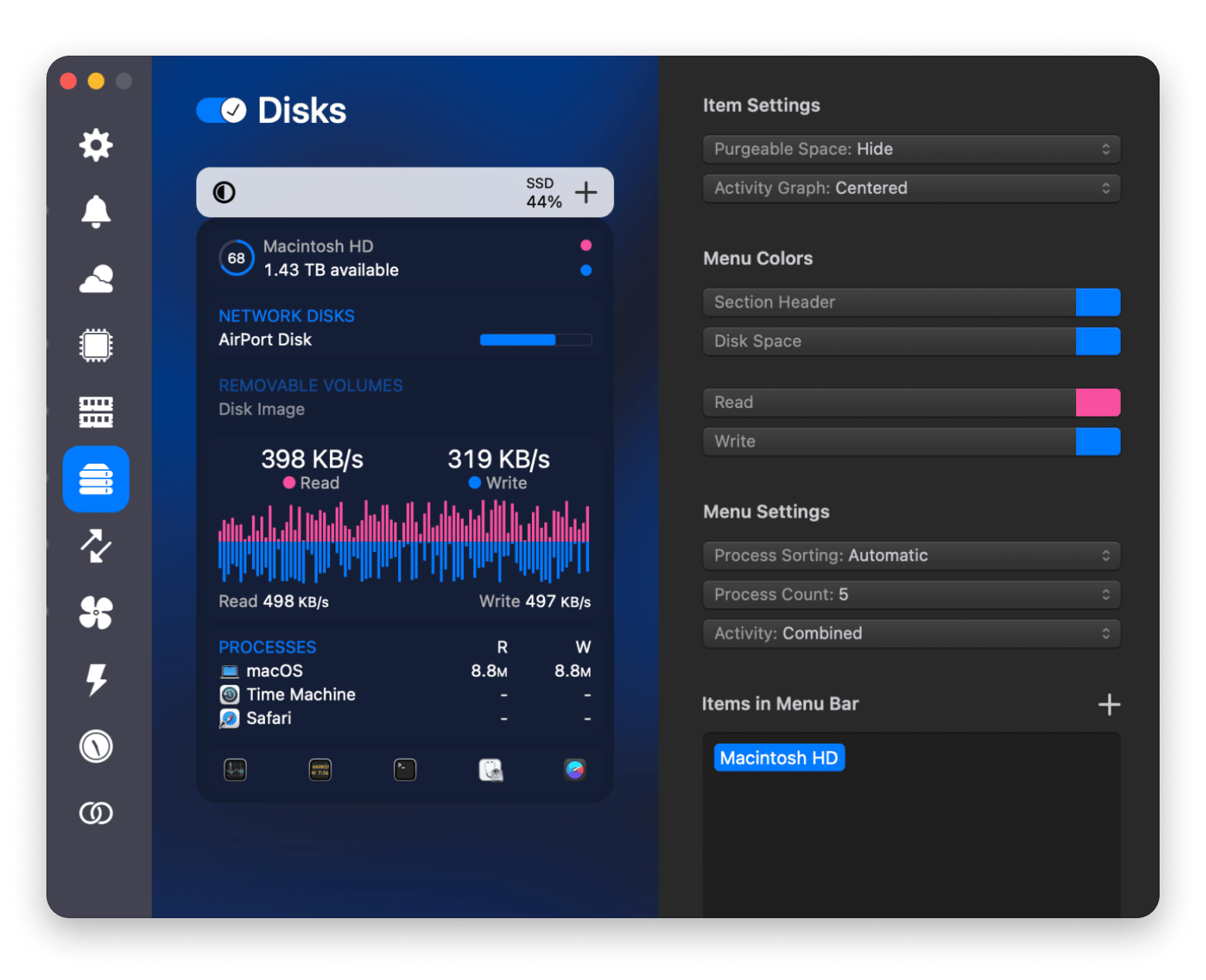Launch Terminal from the preview menu
This screenshot has width=1206, height=980.
(x=405, y=770)
